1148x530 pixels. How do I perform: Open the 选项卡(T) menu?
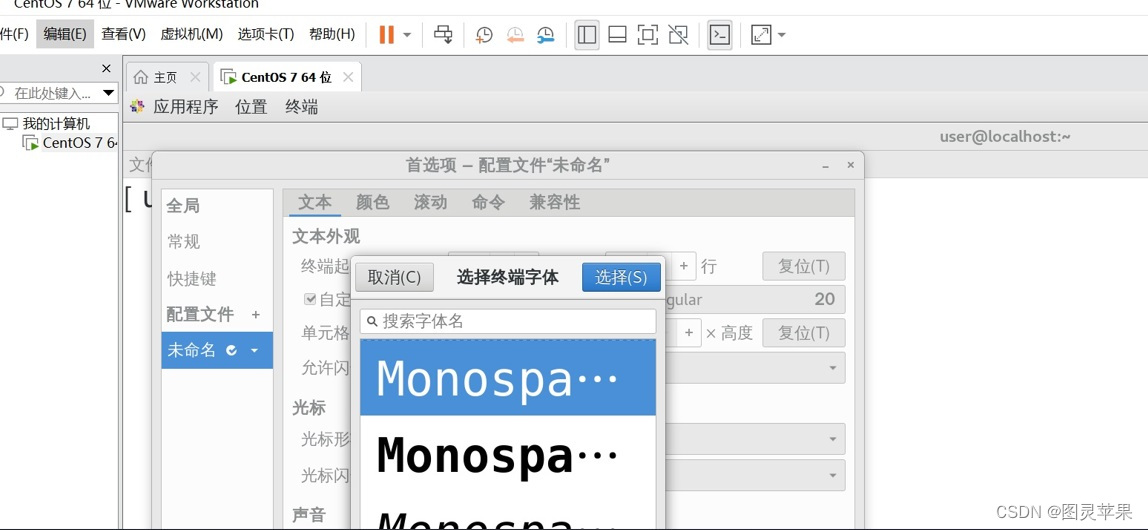click(266, 34)
